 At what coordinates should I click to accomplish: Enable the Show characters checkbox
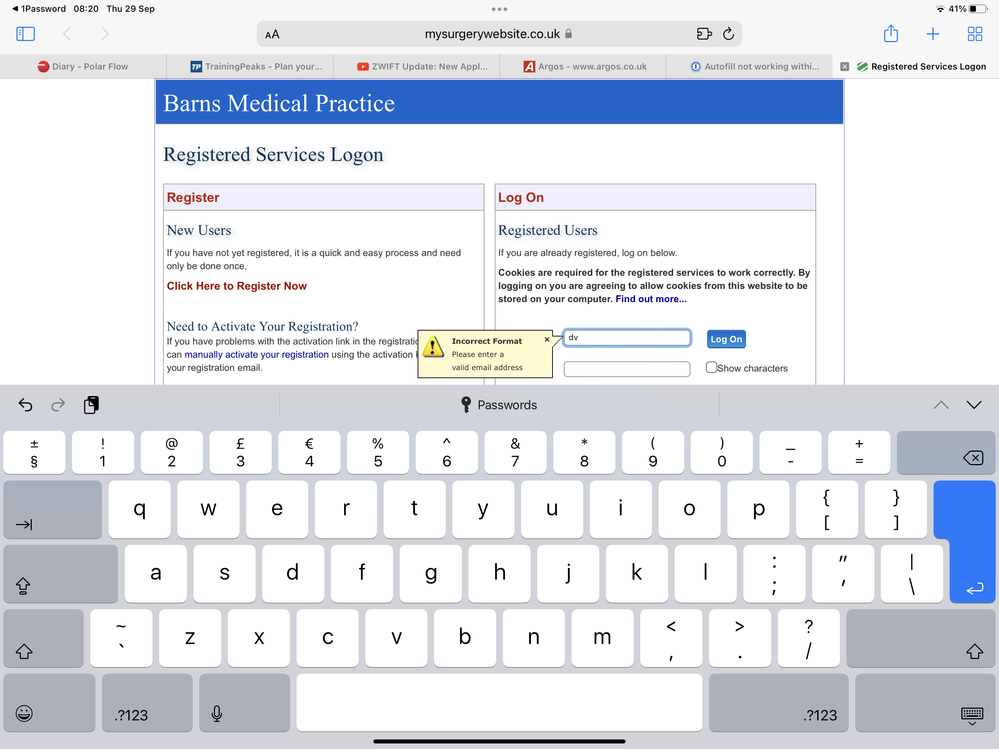click(x=711, y=368)
